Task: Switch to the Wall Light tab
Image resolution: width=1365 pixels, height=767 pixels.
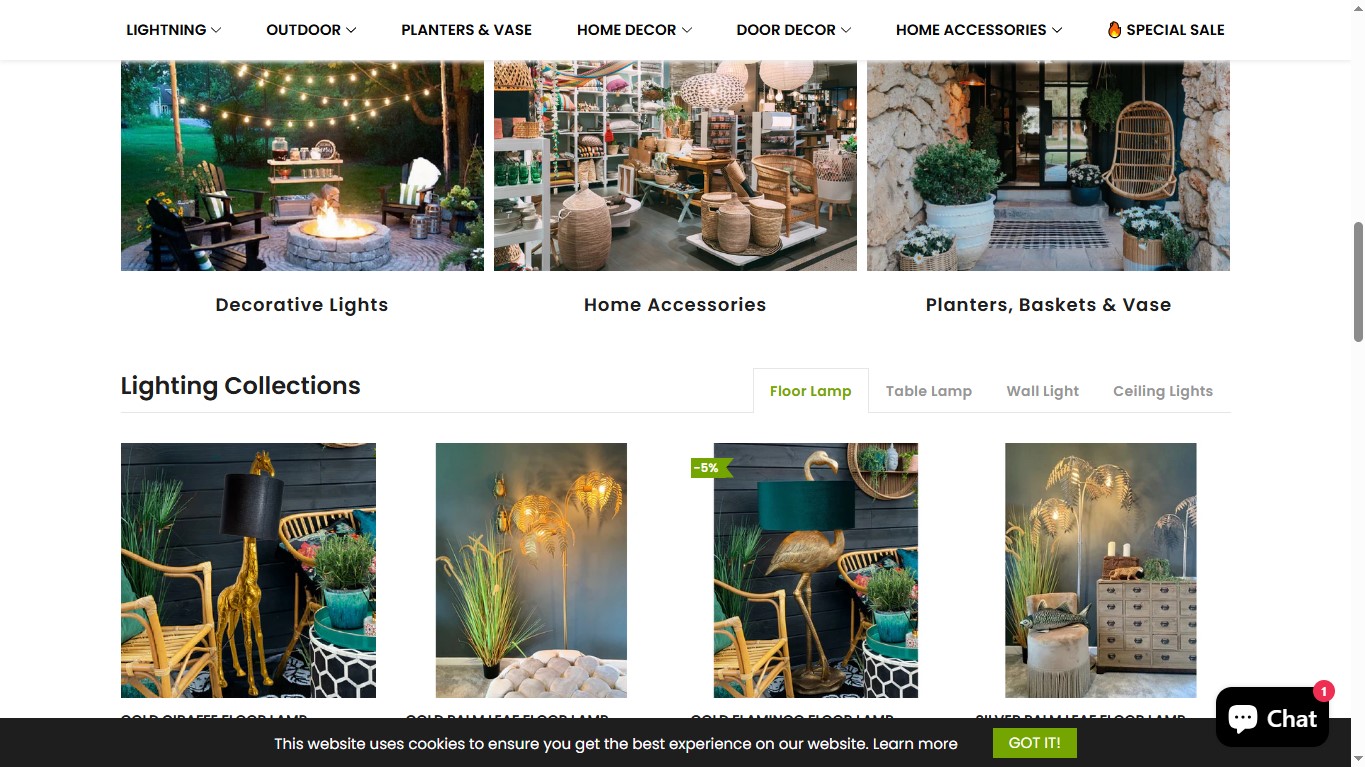Action: click(1042, 391)
